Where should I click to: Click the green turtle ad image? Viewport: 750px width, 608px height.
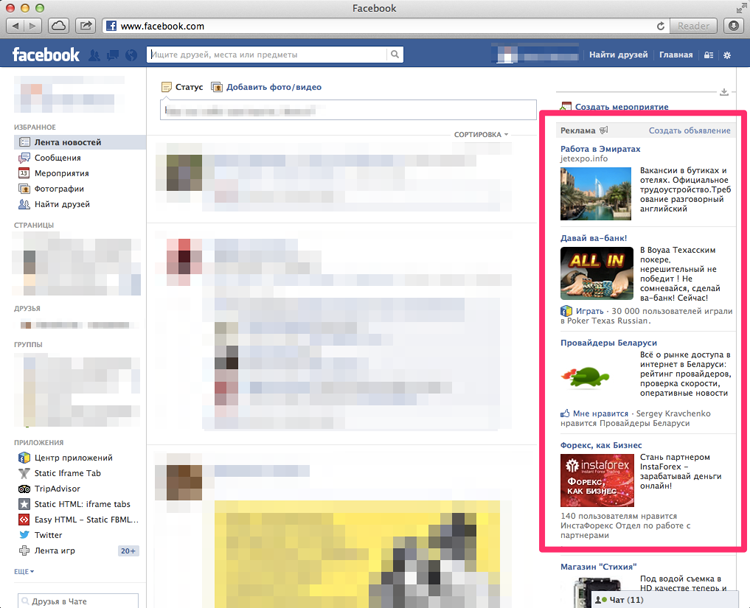pyautogui.click(x=585, y=376)
